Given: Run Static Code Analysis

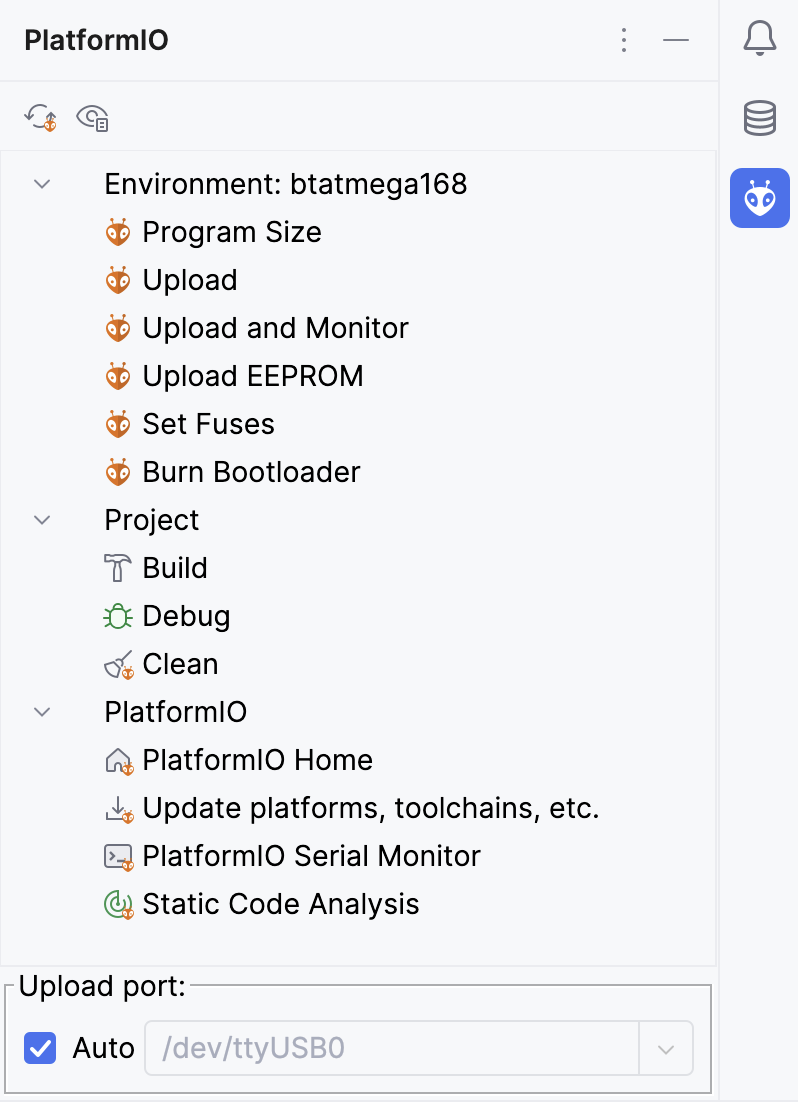Looking at the screenshot, I should tap(280, 904).
